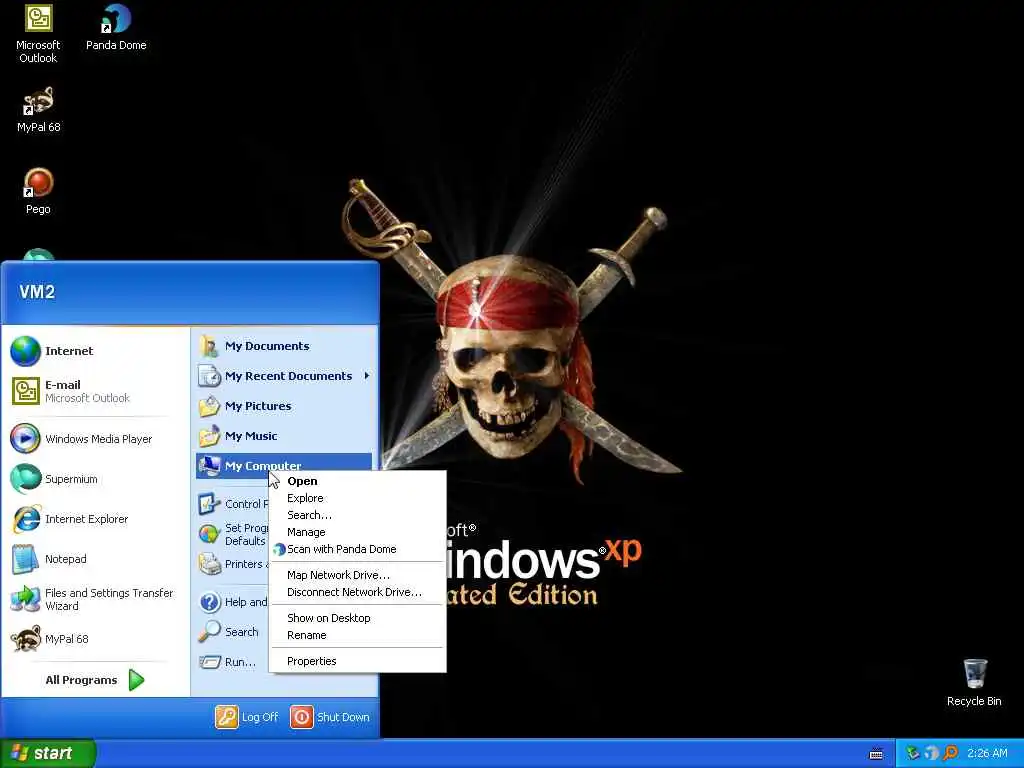The width and height of the screenshot is (1024, 768).
Task: Click the tray magnifier icon
Action: [950, 753]
